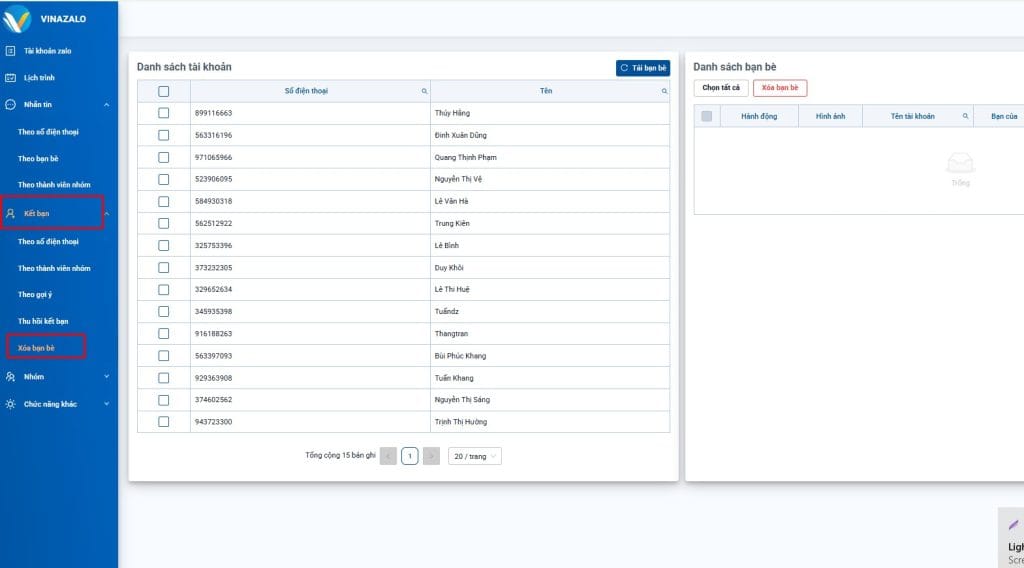Click the Lịch trình calendar icon
Image resolution: width=1024 pixels, height=568 pixels.
point(10,78)
